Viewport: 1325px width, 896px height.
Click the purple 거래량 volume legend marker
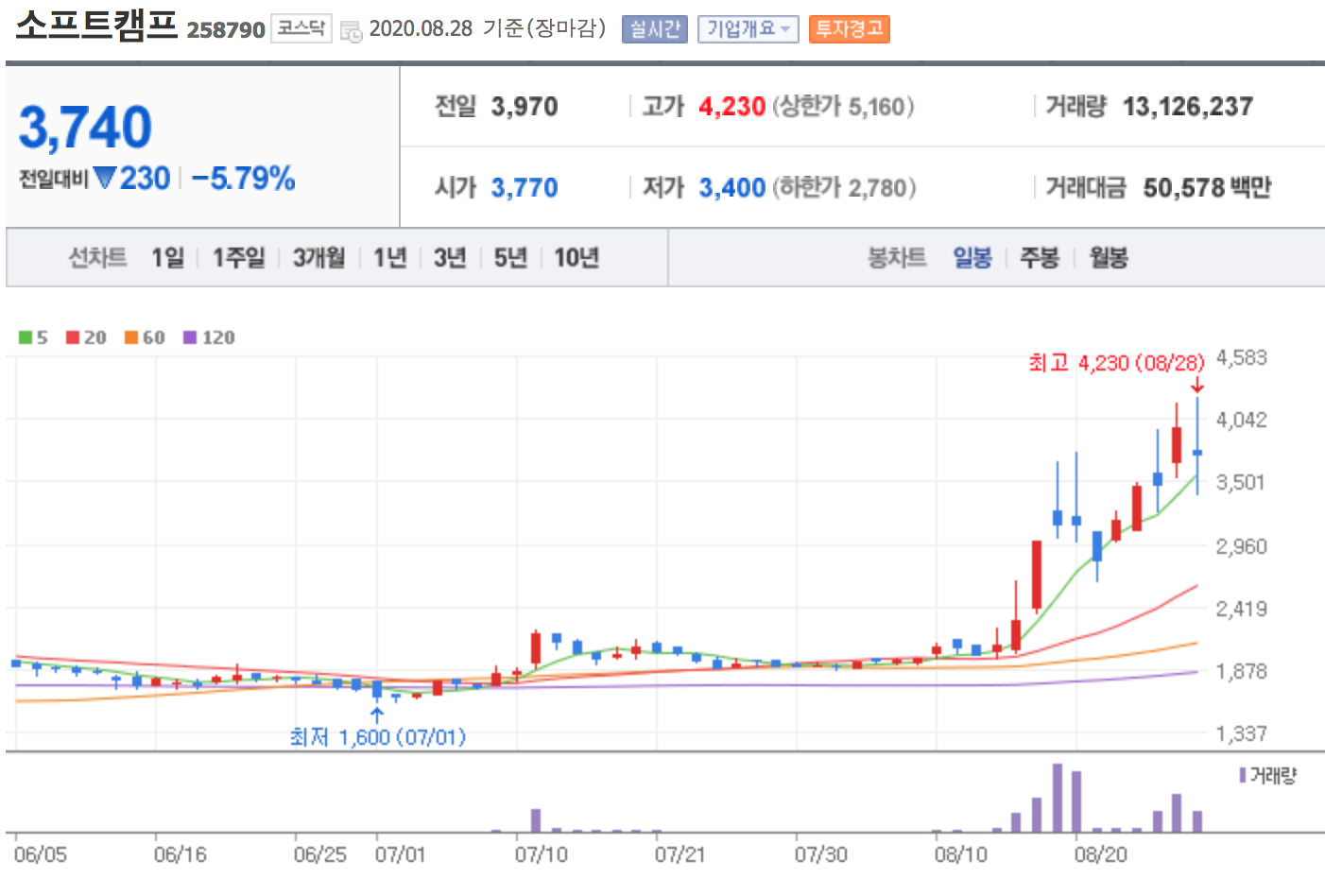click(1243, 776)
